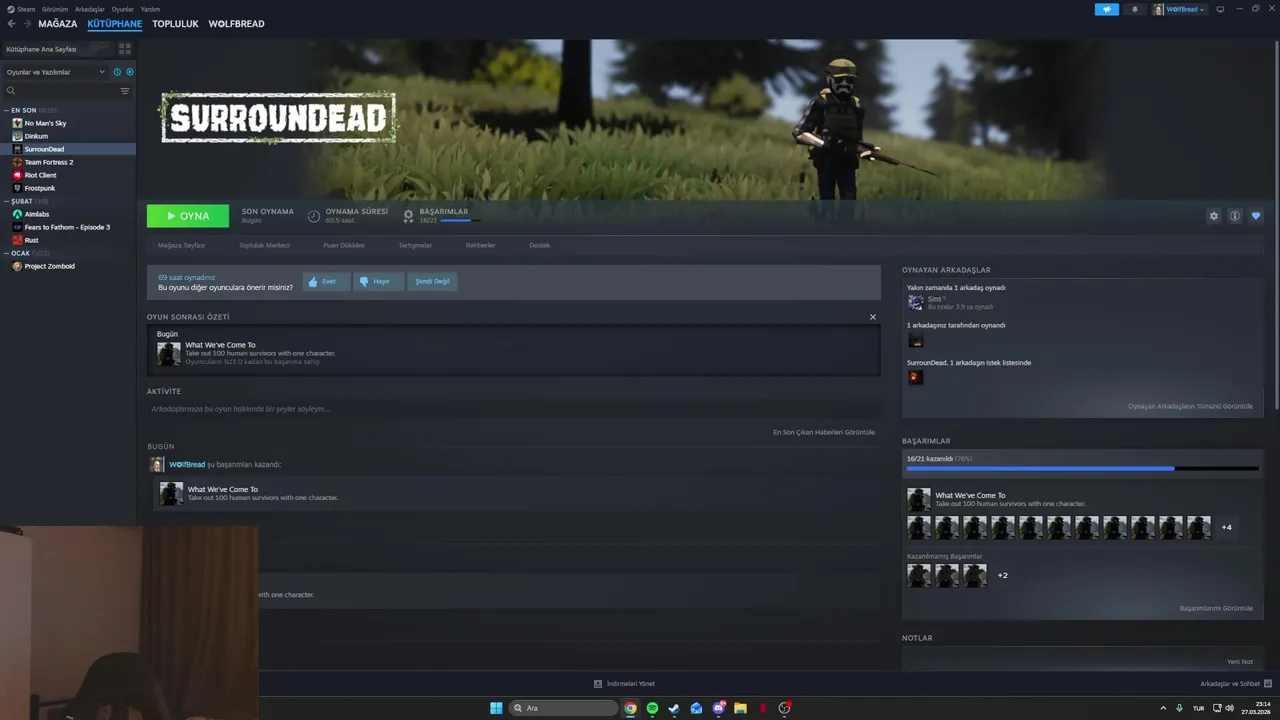Open the Görünüm menu
1280x720 pixels.
(55, 9)
